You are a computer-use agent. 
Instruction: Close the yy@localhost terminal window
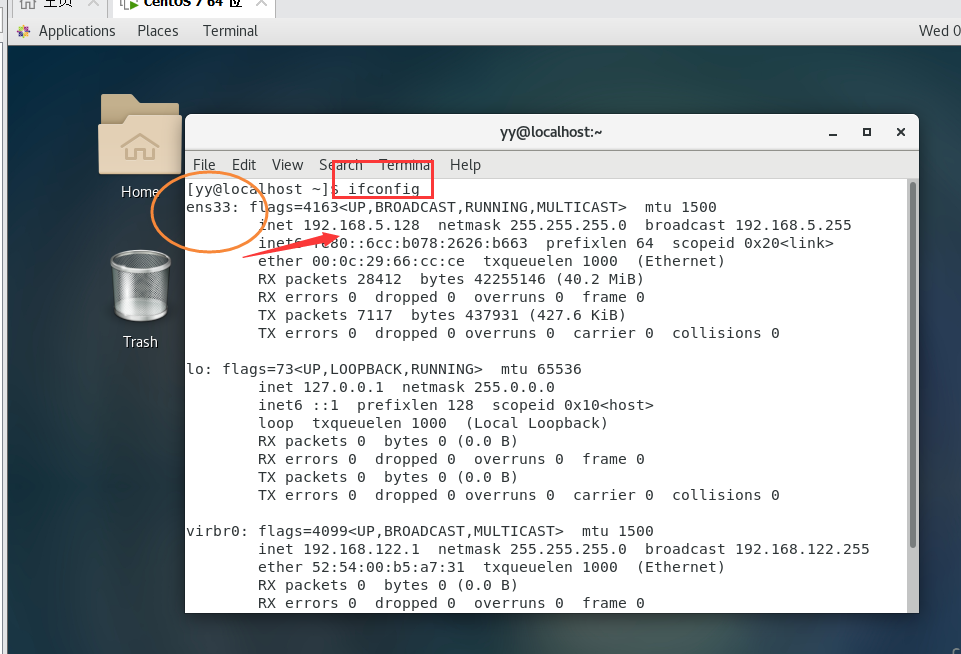pos(900,132)
